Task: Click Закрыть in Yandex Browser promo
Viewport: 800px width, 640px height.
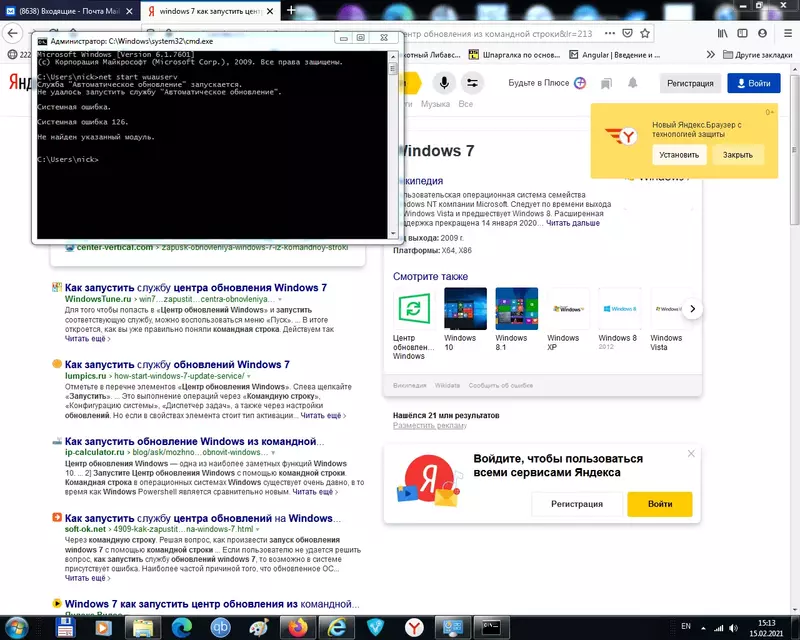Action: click(737, 155)
